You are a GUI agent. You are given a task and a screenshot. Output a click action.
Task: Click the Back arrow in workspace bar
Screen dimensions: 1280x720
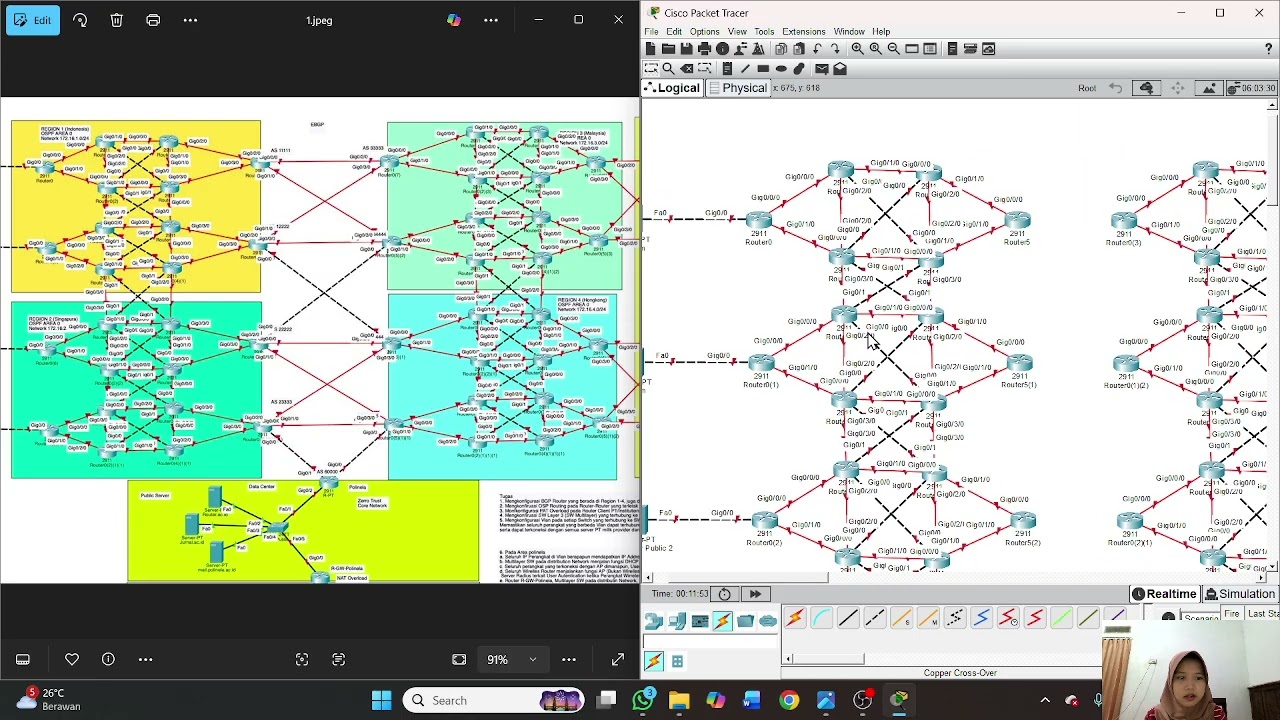pyautogui.click(x=1115, y=88)
